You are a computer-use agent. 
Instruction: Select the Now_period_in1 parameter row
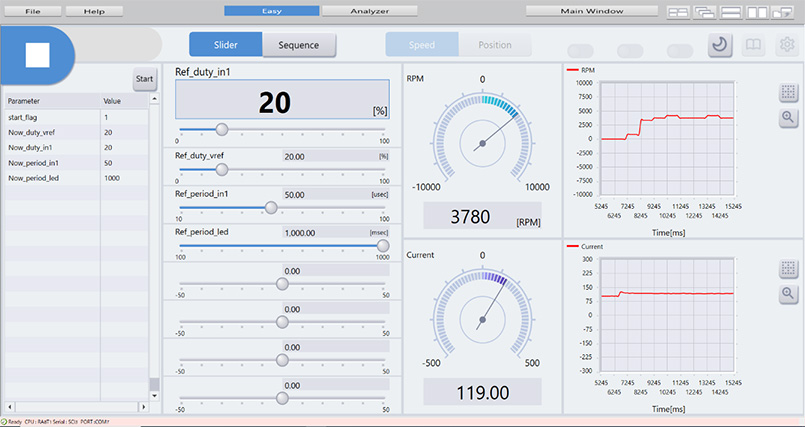(x=77, y=163)
